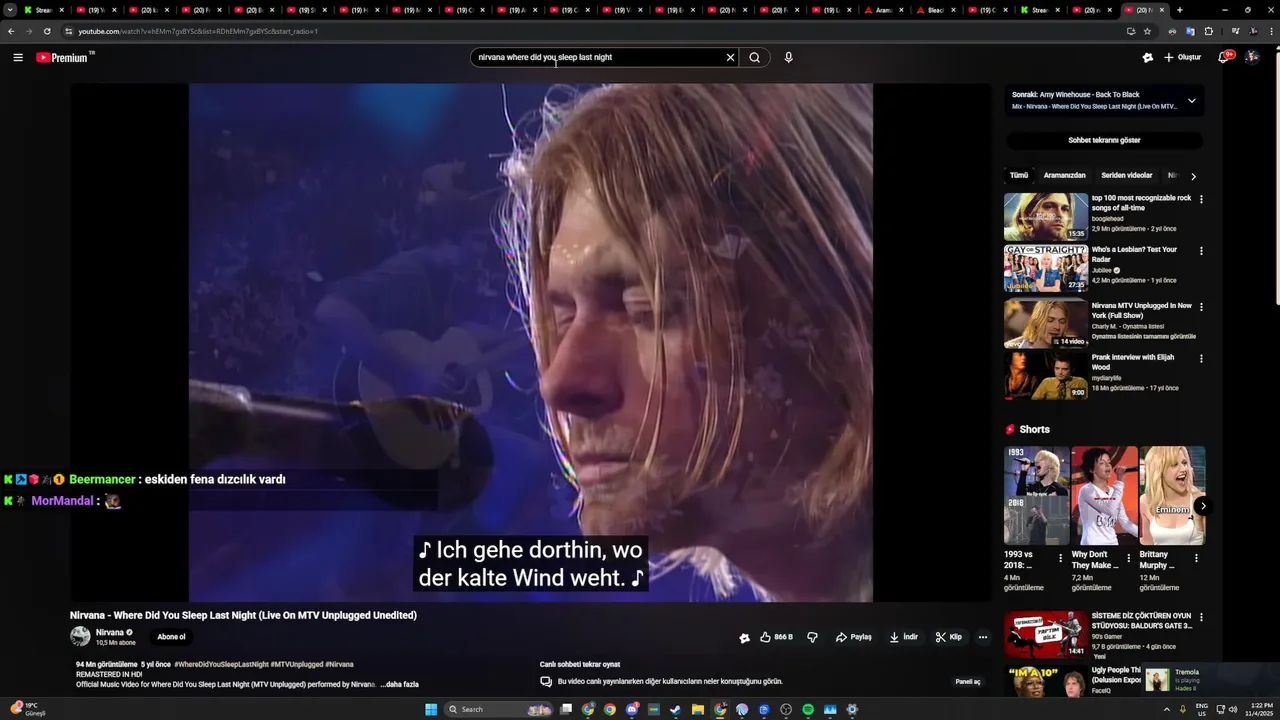The image size is (1280, 720).
Task: Open the Chrome extensions puzzle icon
Action: [1208, 31]
